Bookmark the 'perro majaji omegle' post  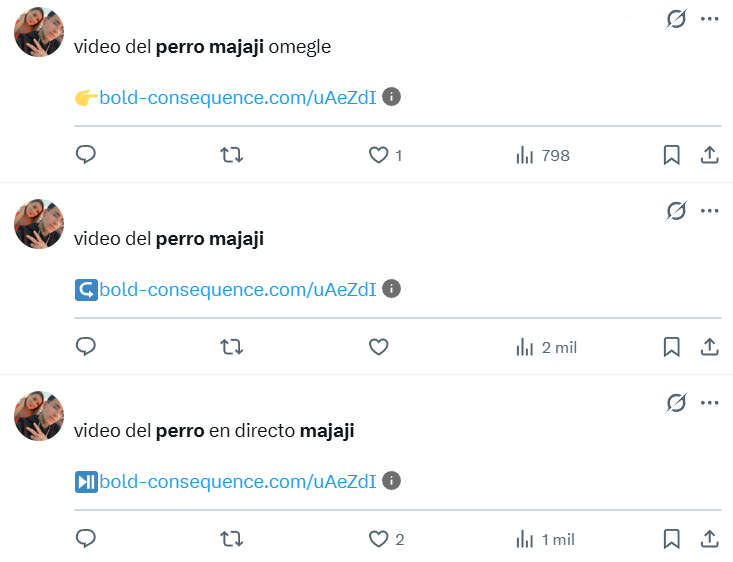click(x=672, y=155)
